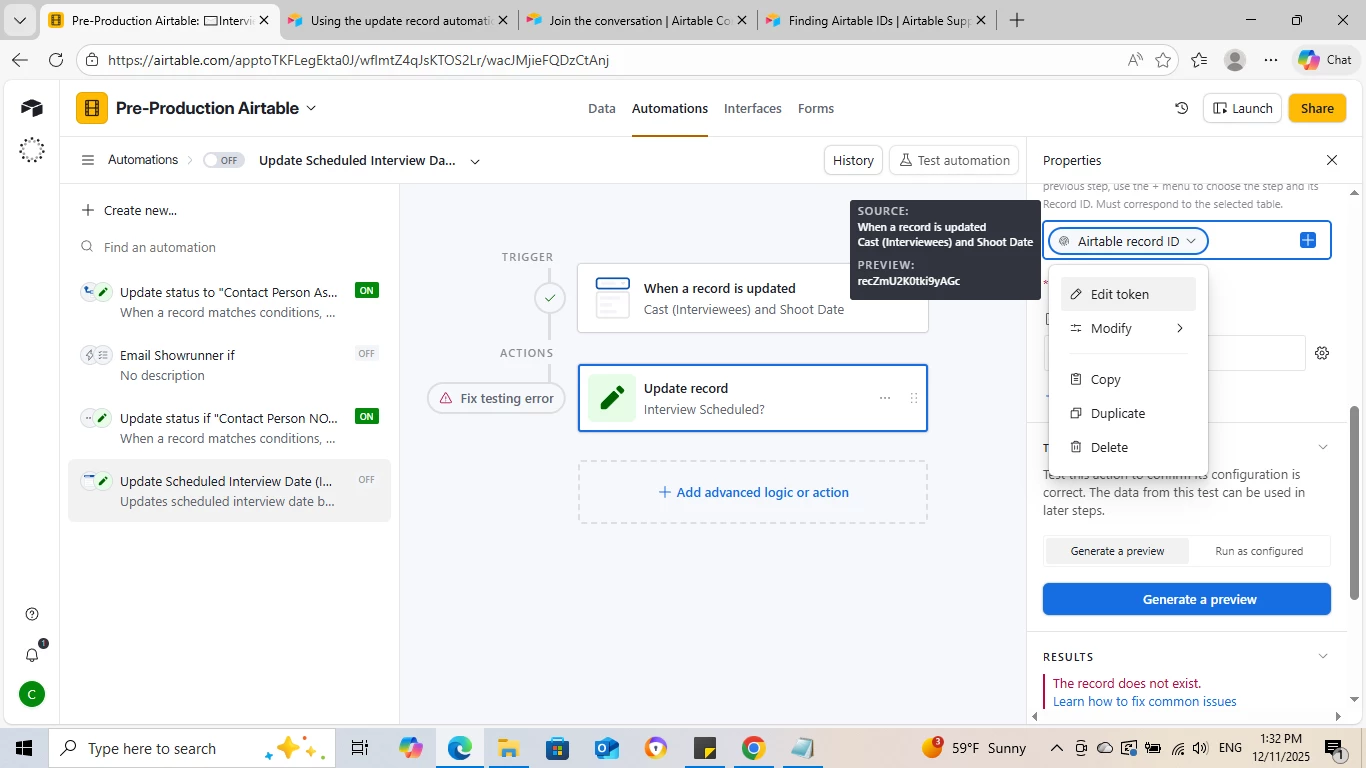Collapse the Test step section chevron

point(1323,447)
